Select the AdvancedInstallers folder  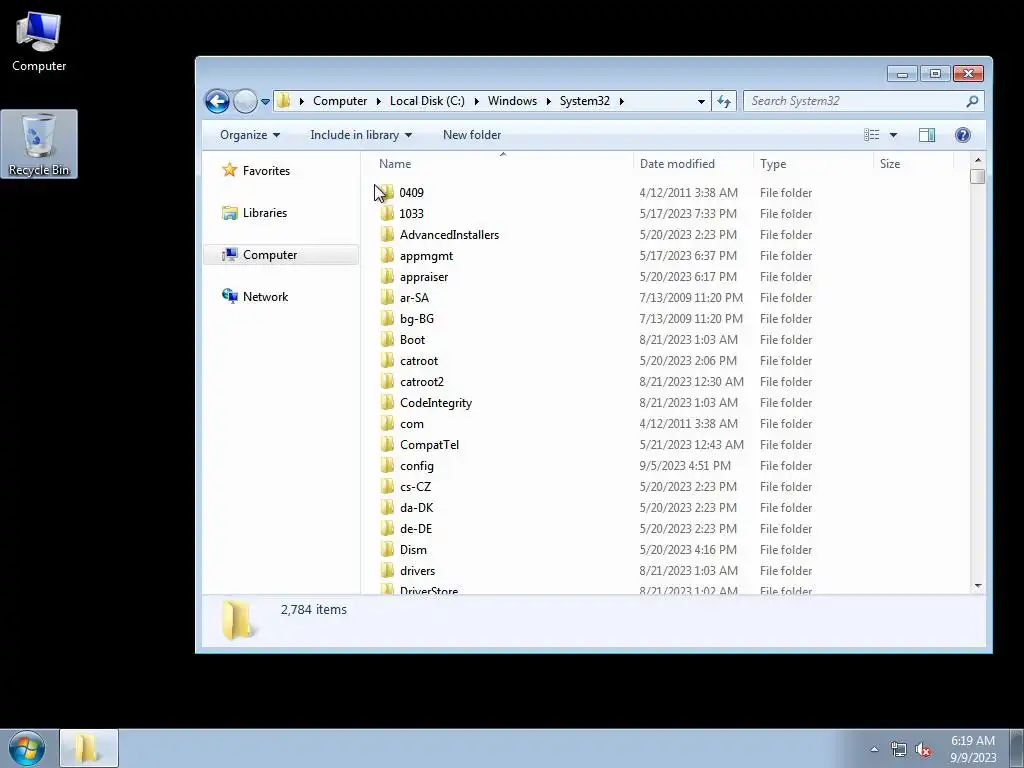[449, 234]
